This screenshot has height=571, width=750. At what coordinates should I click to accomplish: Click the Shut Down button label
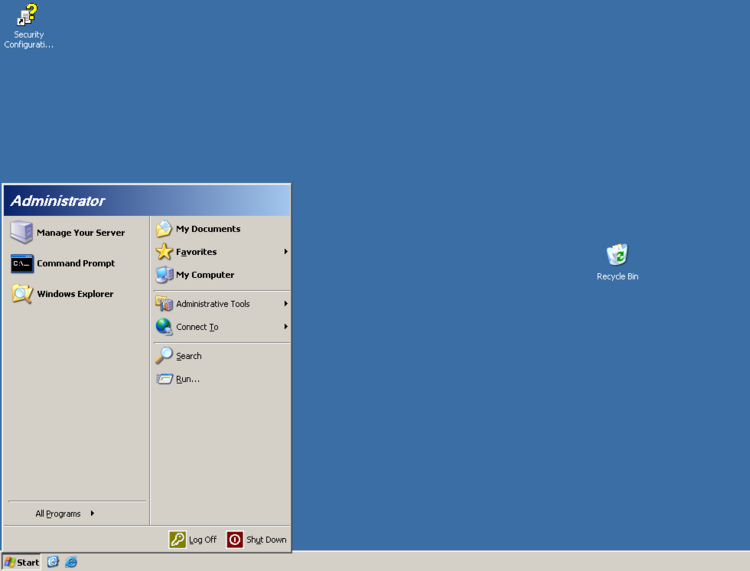(x=266, y=539)
